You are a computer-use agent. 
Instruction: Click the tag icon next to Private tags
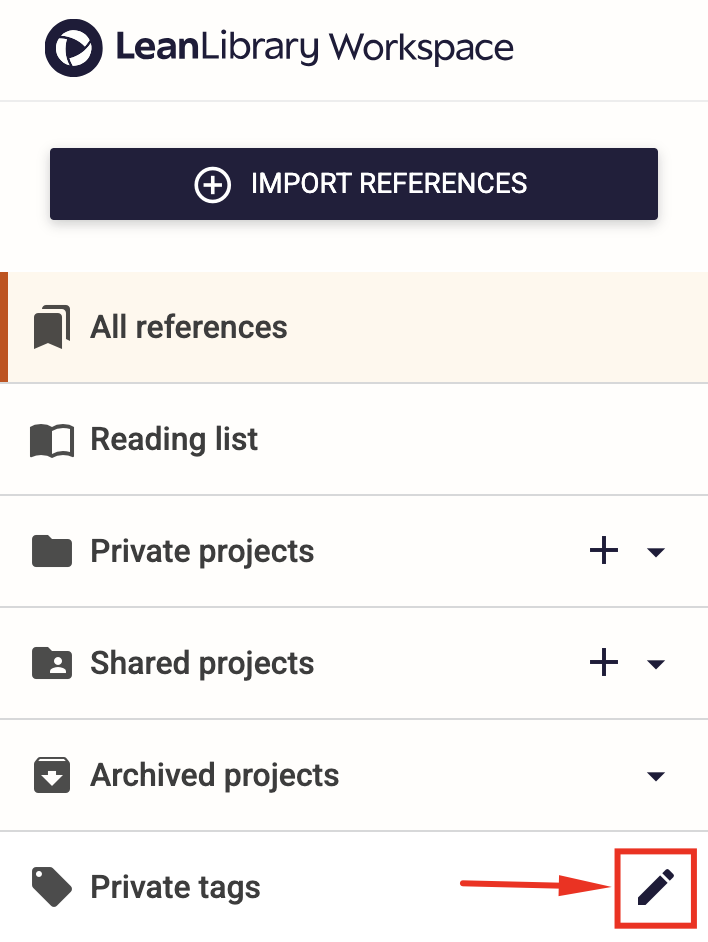(52, 887)
